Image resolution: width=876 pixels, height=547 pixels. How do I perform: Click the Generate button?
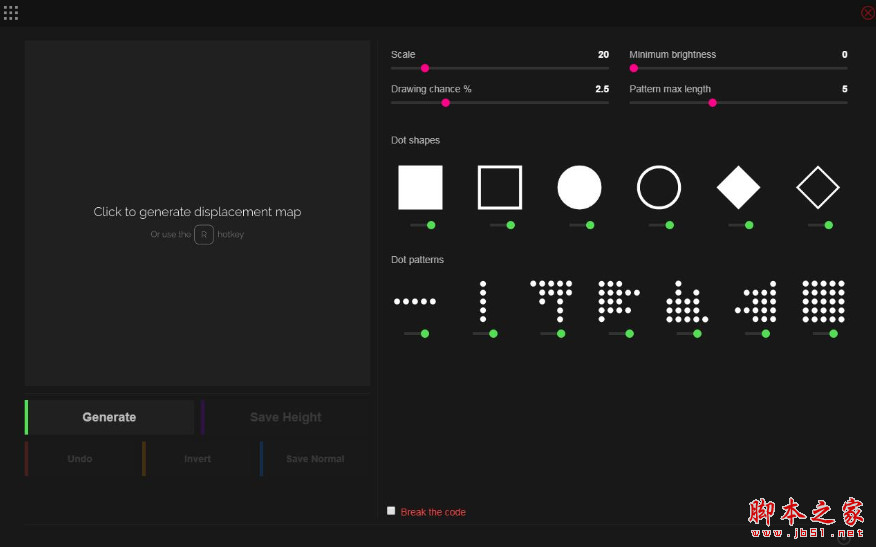point(110,417)
